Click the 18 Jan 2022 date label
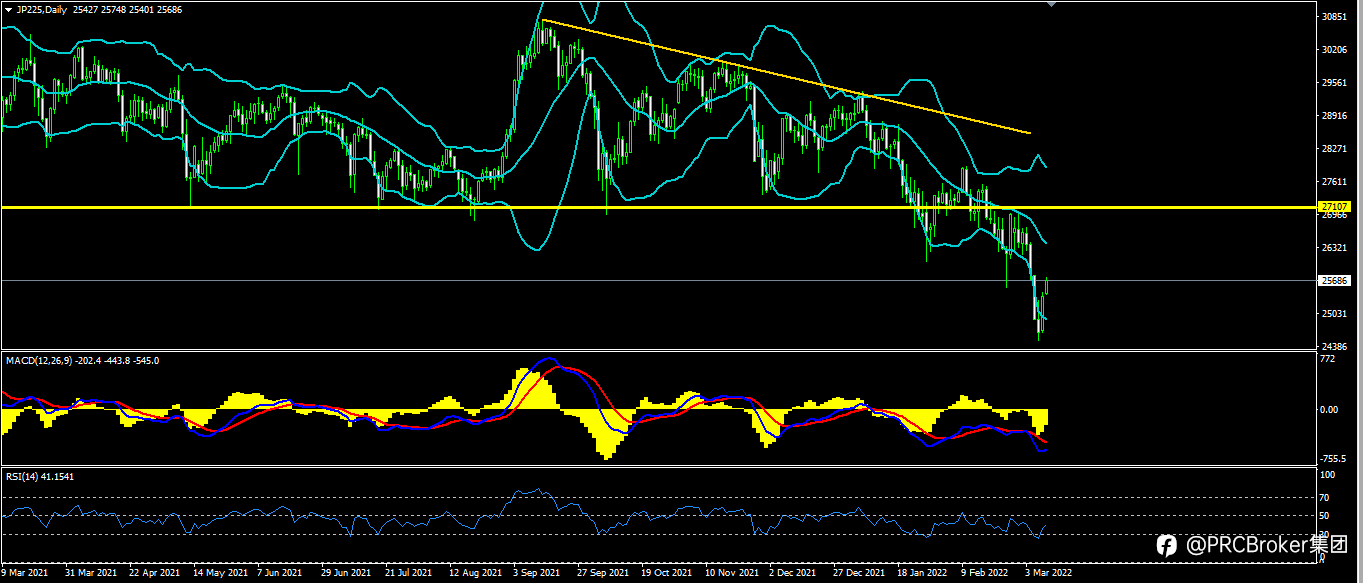1363x583 pixels. tap(922, 574)
